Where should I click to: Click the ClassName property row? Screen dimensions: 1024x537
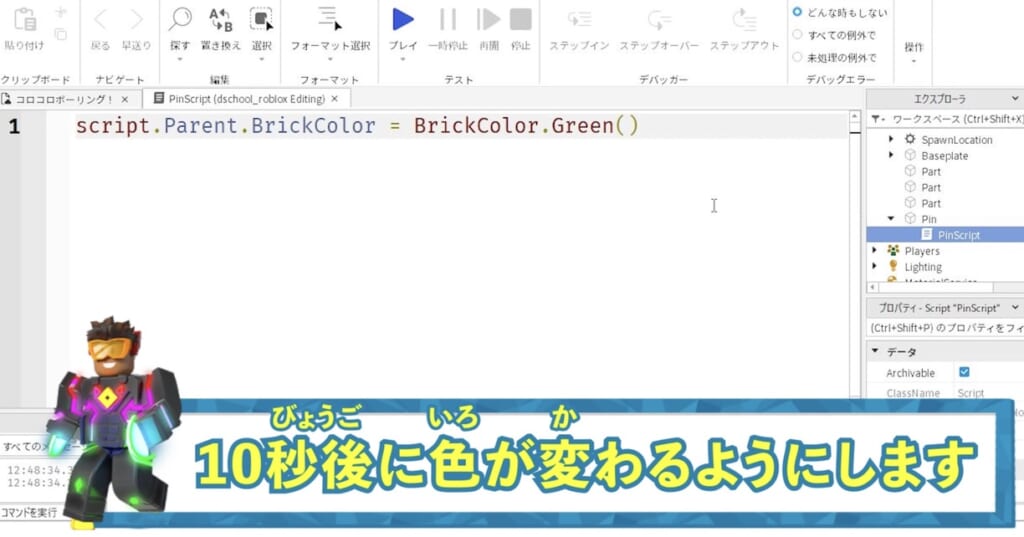(x=946, y=393)
